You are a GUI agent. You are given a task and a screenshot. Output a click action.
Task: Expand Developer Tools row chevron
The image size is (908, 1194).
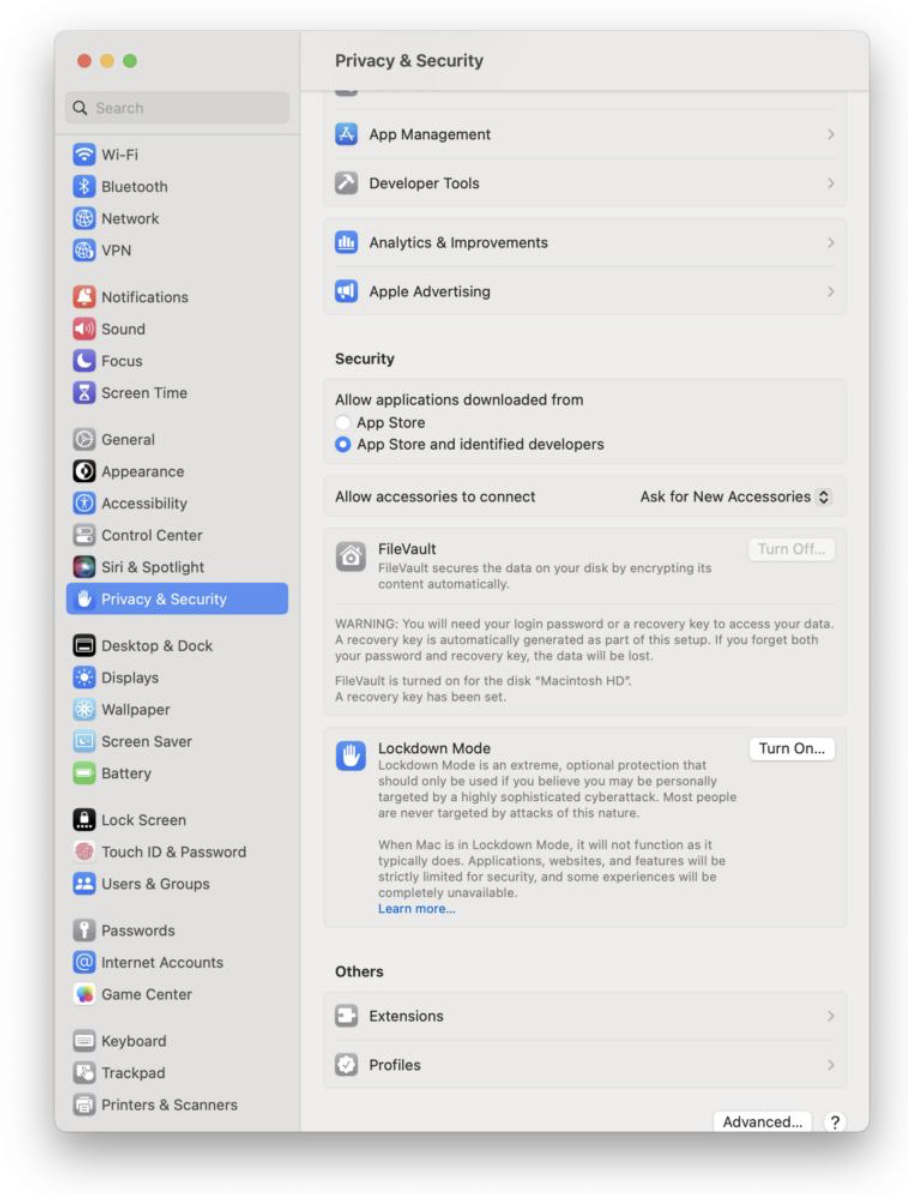pos(830,184)
